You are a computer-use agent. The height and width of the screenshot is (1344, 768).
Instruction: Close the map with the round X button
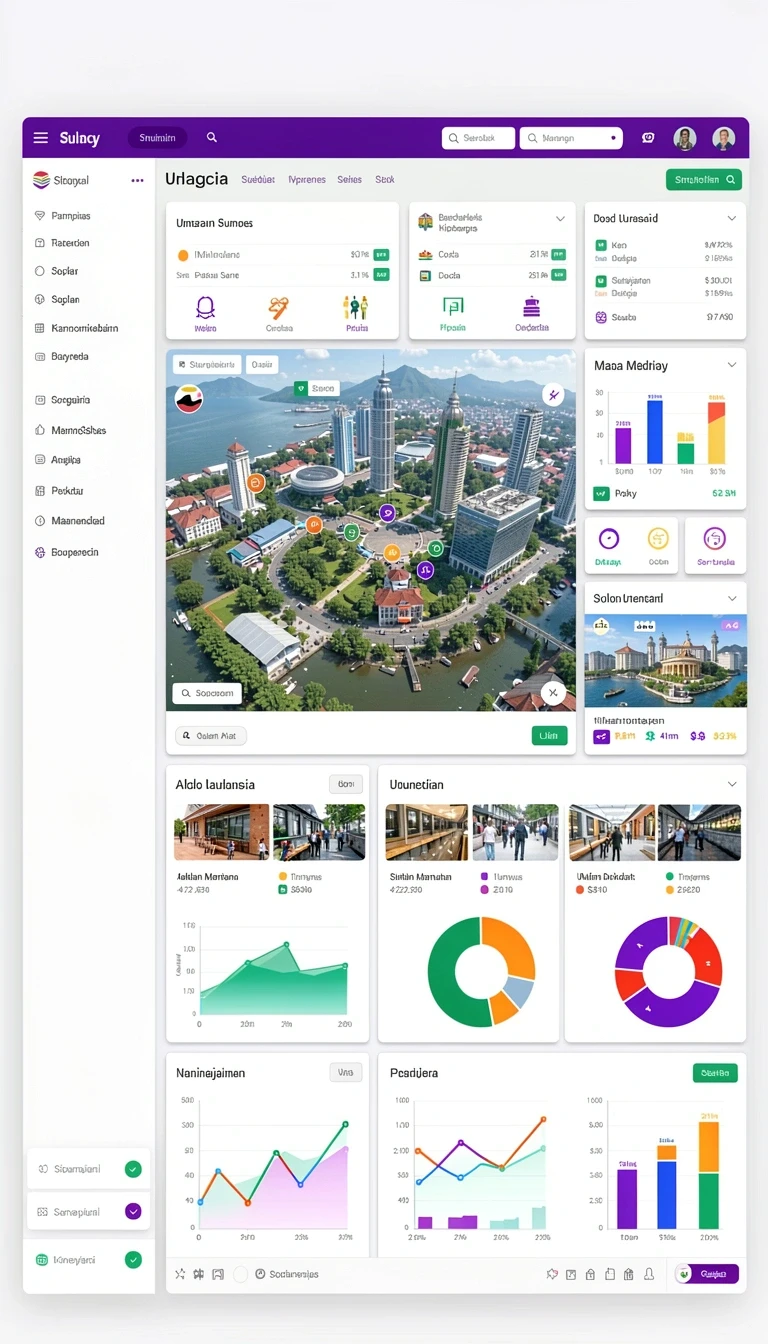point(553,692)
